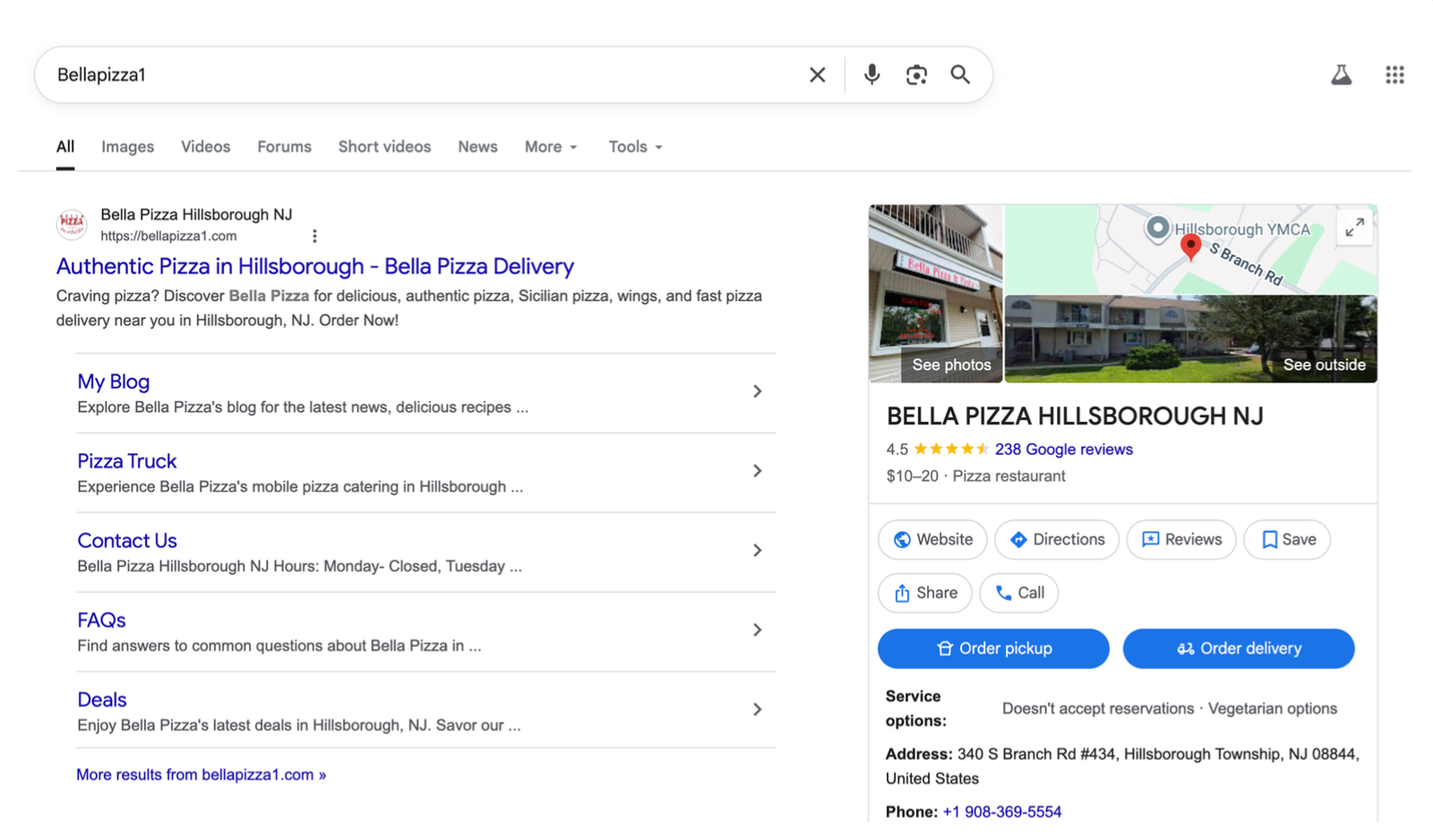This screenshot has width=1433, height=840.
Task: Expand the Pizza Truck row chevron
Action: pos(758,471)
